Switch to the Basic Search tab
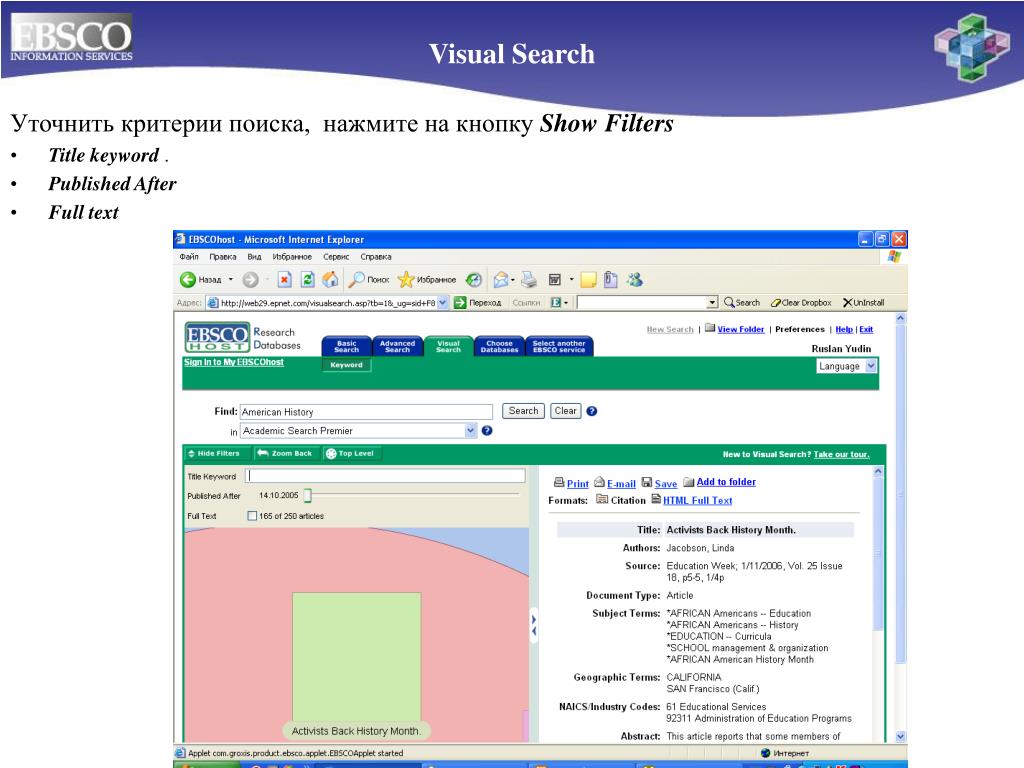The height and width of the screenshot is (768, 1024). 346,346
